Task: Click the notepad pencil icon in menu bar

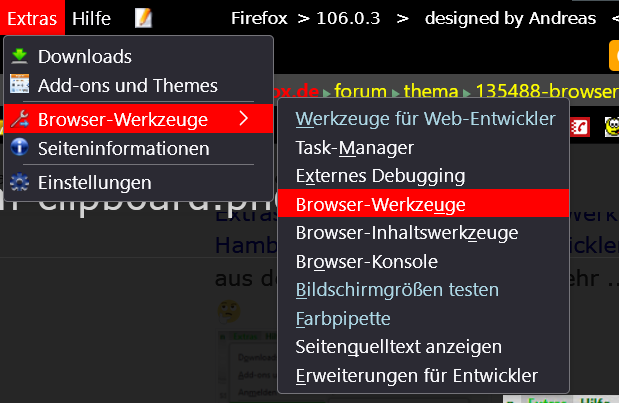Action: coord(143,18)
